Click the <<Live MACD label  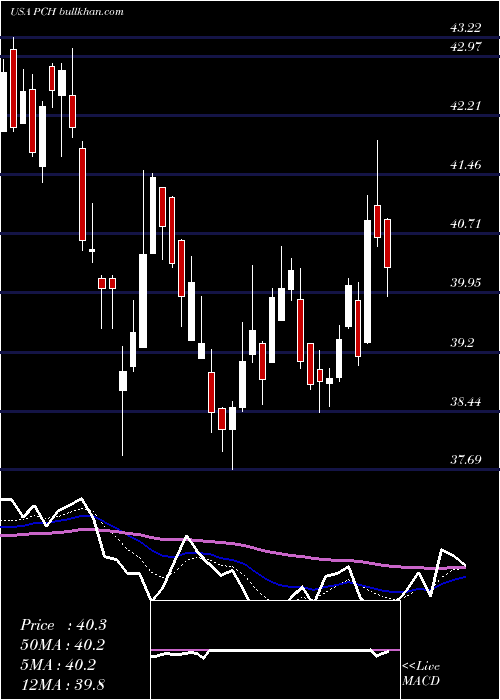pos(421,673)
